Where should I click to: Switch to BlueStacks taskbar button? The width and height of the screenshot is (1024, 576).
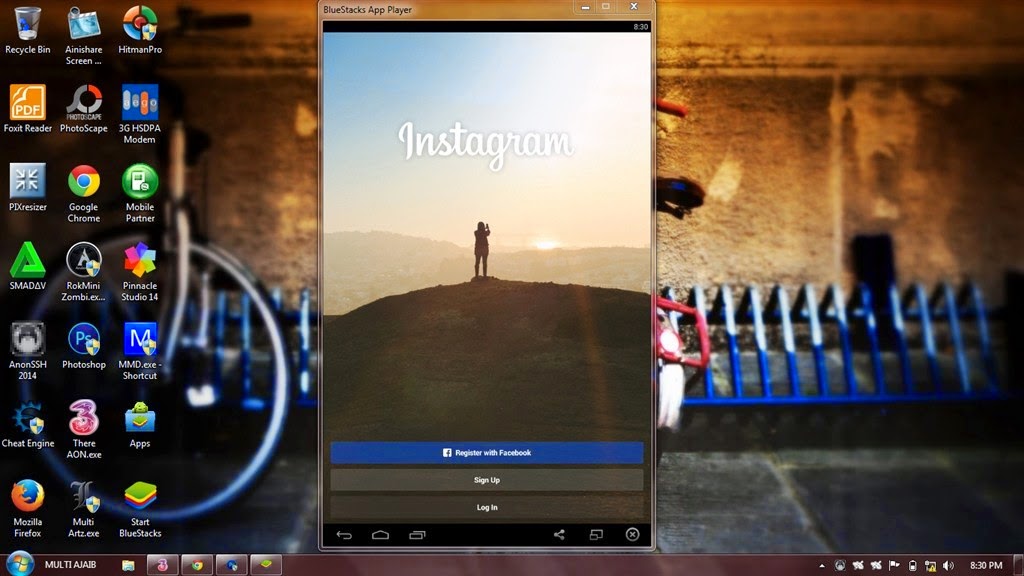click(266, 565)
